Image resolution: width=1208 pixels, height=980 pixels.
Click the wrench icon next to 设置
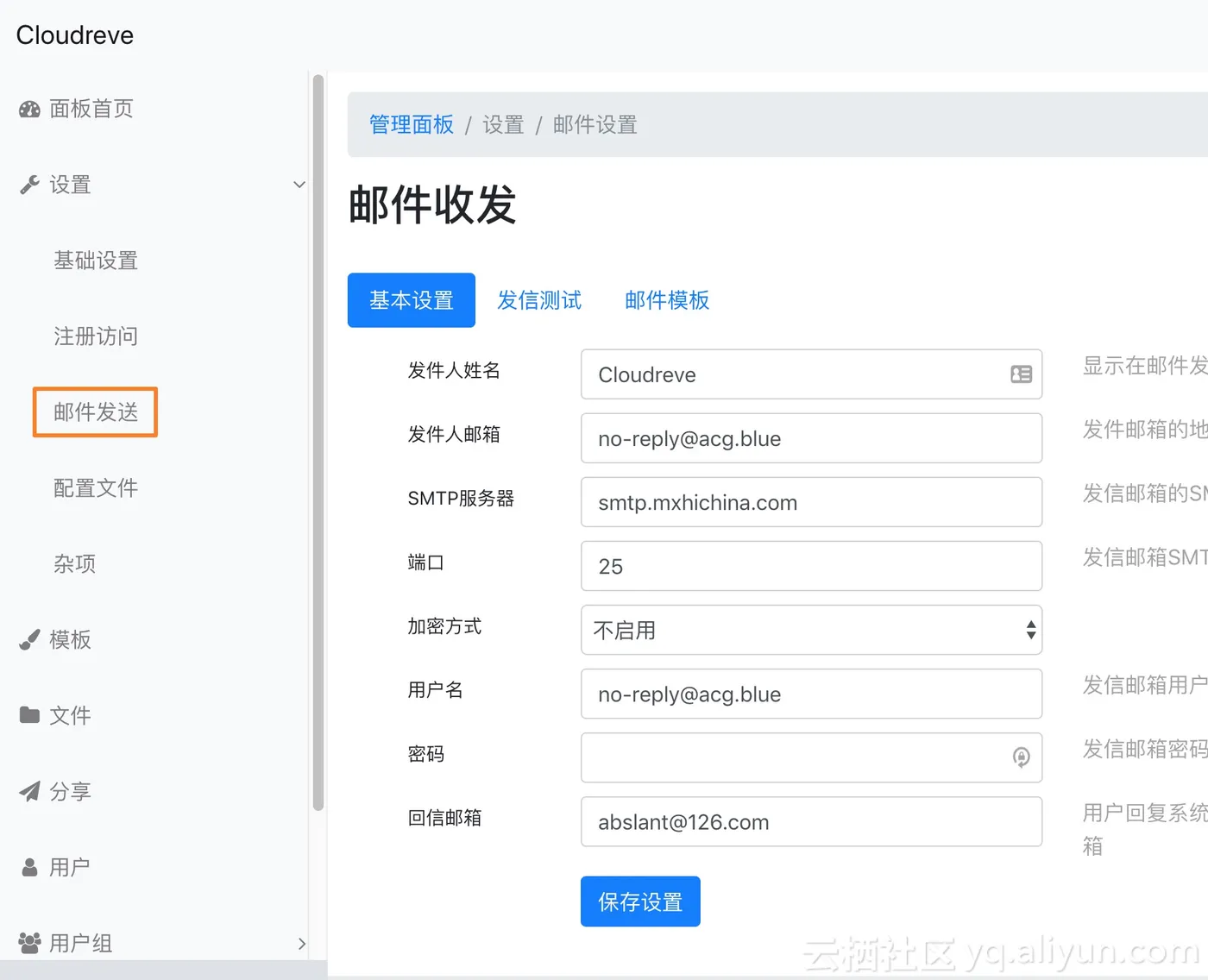coord(29,185)
